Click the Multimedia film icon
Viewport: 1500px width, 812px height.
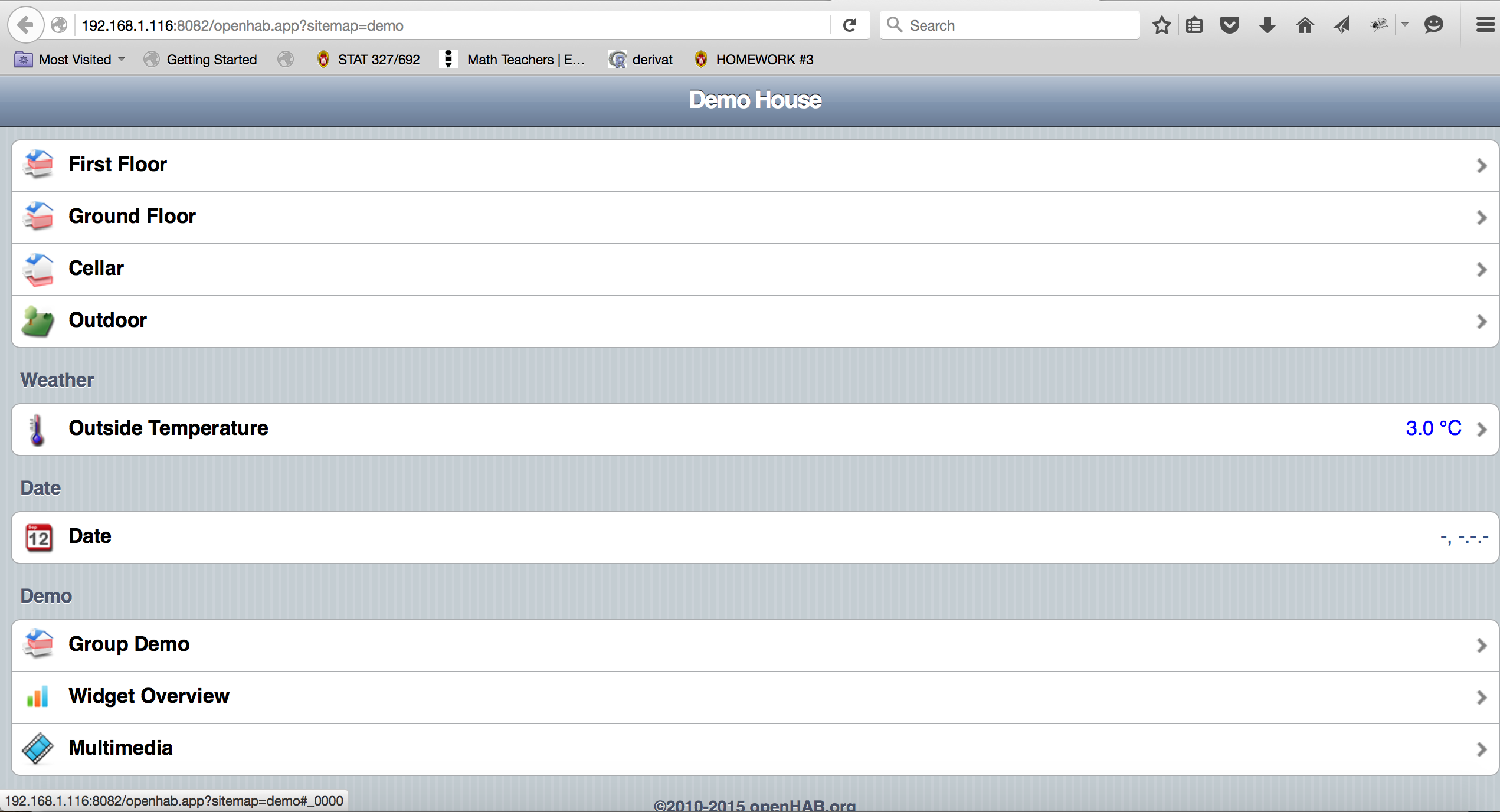pyautogui.click(x=38, y=748)
